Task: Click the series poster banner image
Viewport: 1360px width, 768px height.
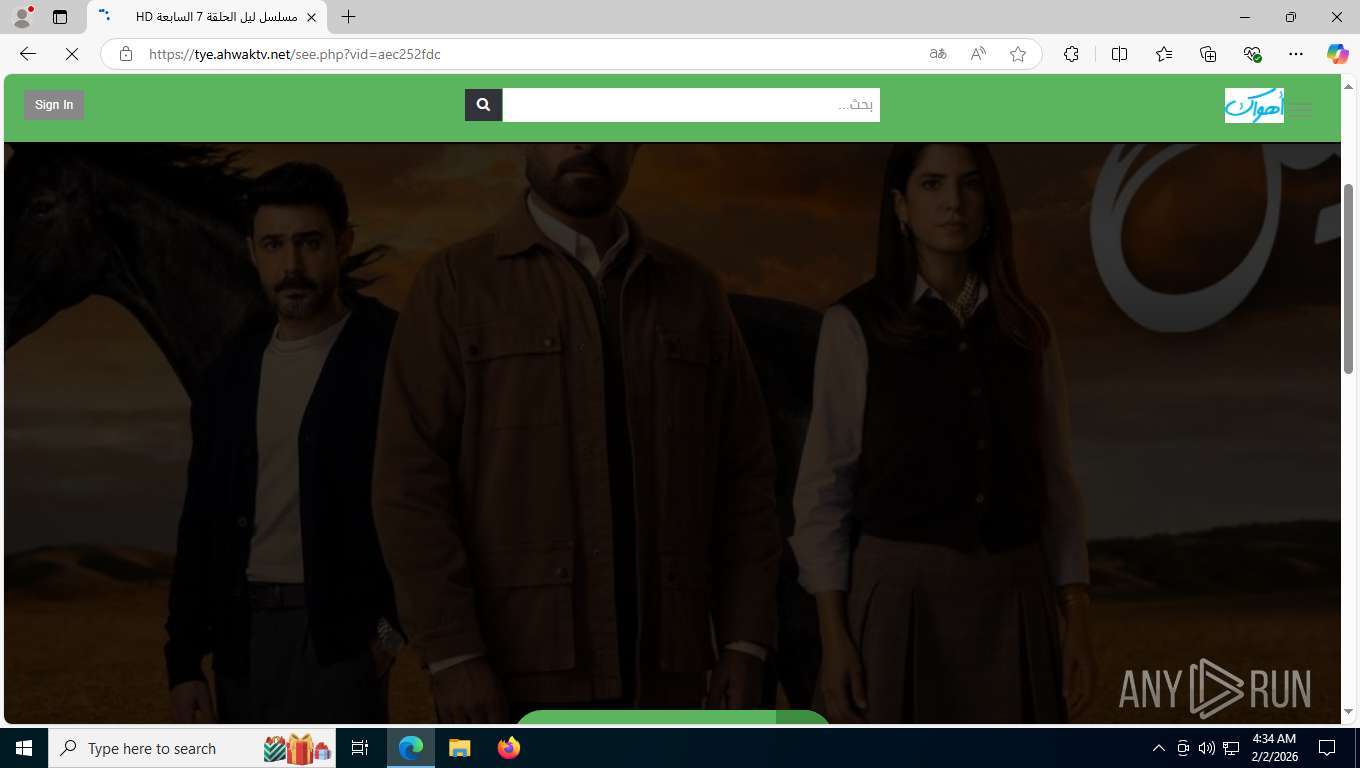Action: (x=672, y=433)
